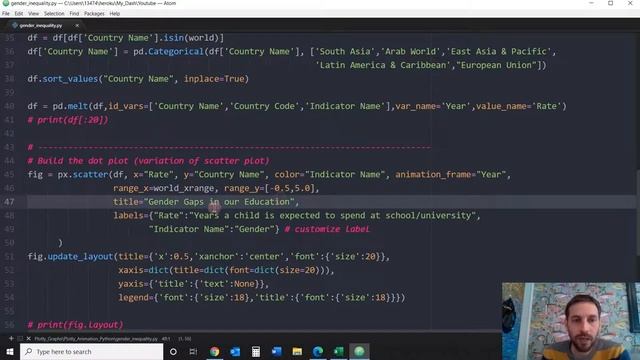Open Task View on the taskbar
Image resolution: width=640 pixels, height=360 pixels.
coord(193,351)
